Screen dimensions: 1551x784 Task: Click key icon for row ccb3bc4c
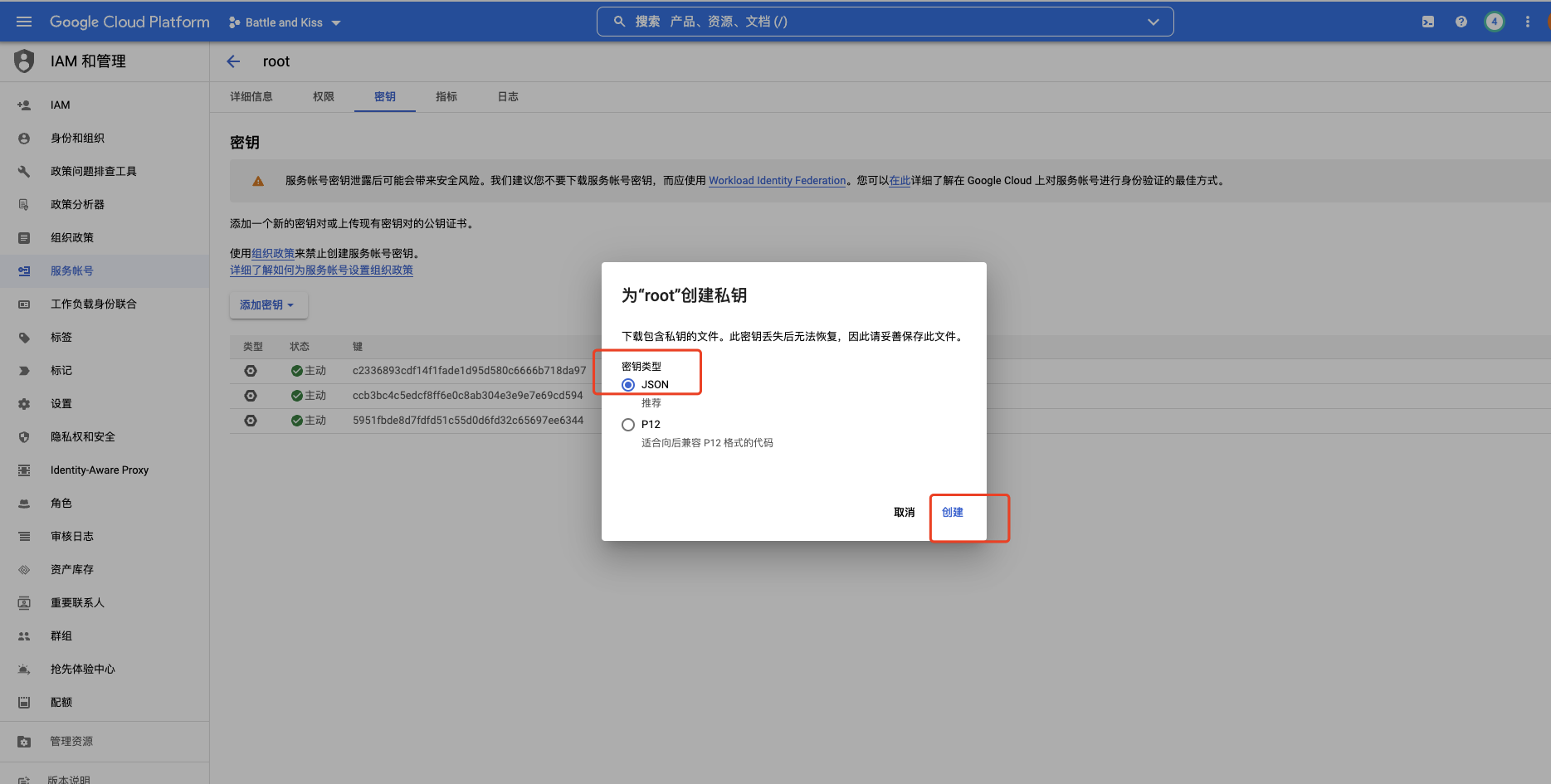(x=251, y=396)
